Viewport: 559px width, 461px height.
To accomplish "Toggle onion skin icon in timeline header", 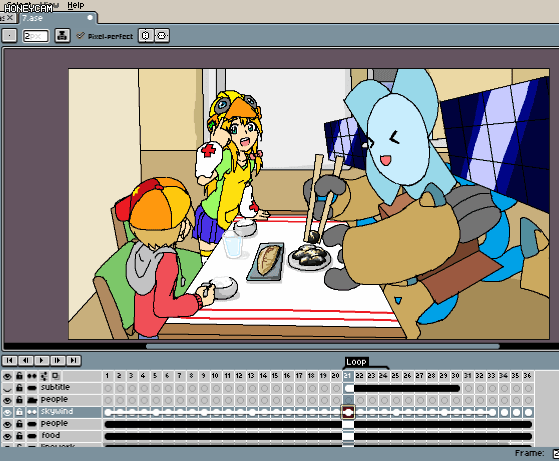I will click(56, 376).
